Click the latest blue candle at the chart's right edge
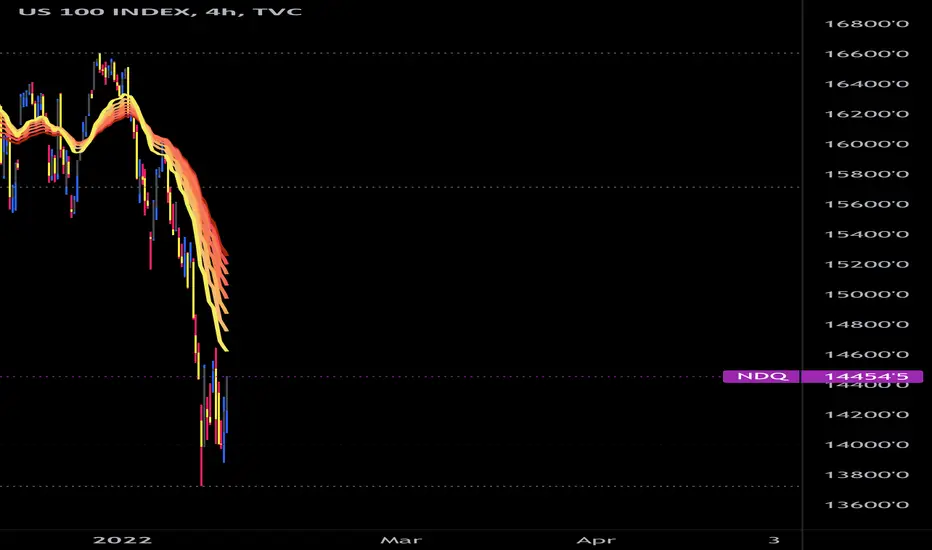The width and height of the screenshot is (932, 550). 226,404
